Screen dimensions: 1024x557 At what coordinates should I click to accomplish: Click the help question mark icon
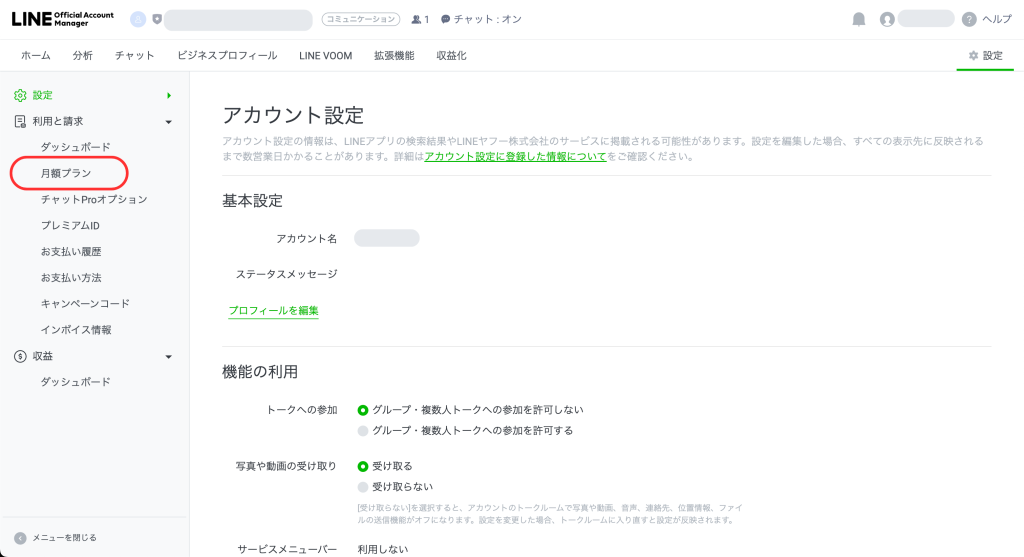pyautogui.click(x=968, y=19)
